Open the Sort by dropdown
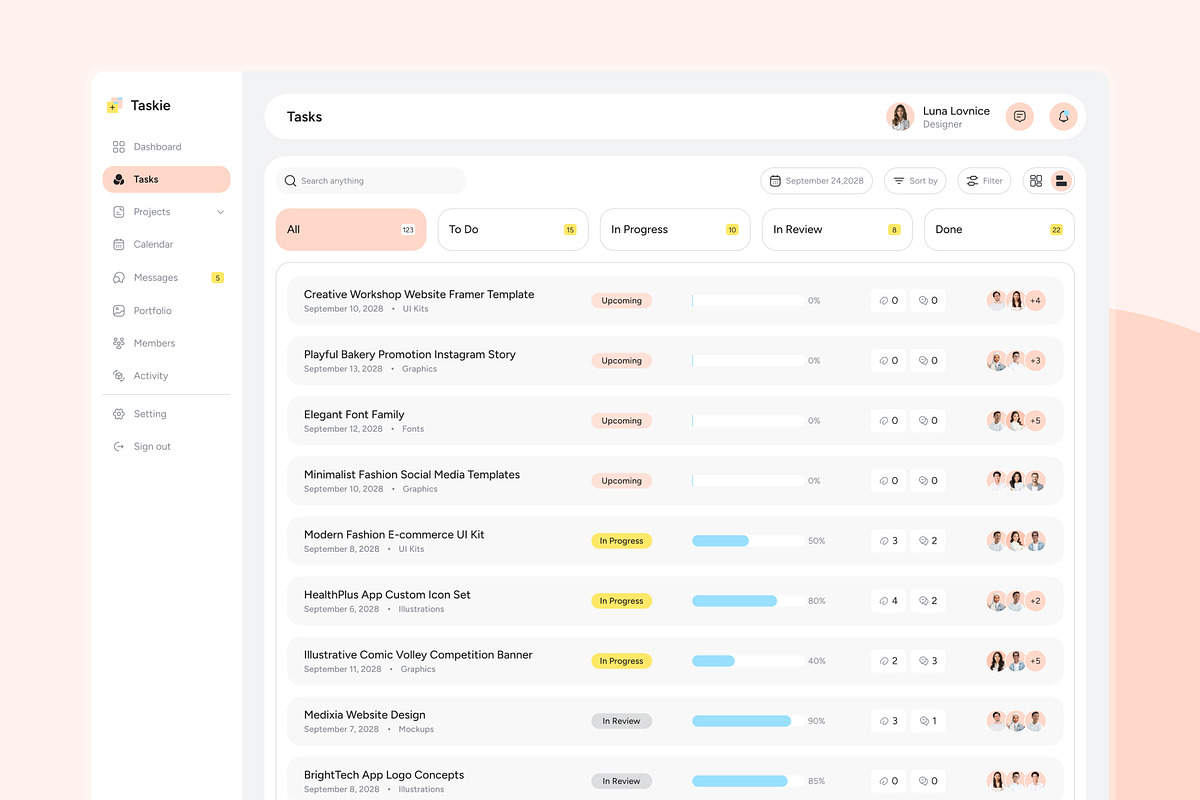 pyautogui.click(x=915, y=181)
